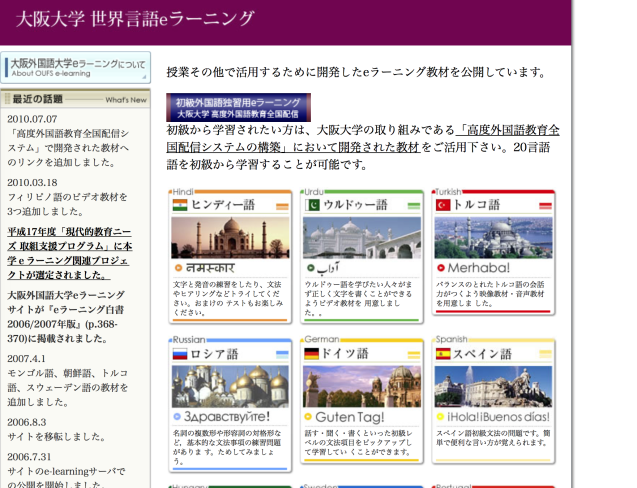Click yellow bullet beside ¡Hola! ¡Buenos días!
637x488 pixels.
(440, 416)
